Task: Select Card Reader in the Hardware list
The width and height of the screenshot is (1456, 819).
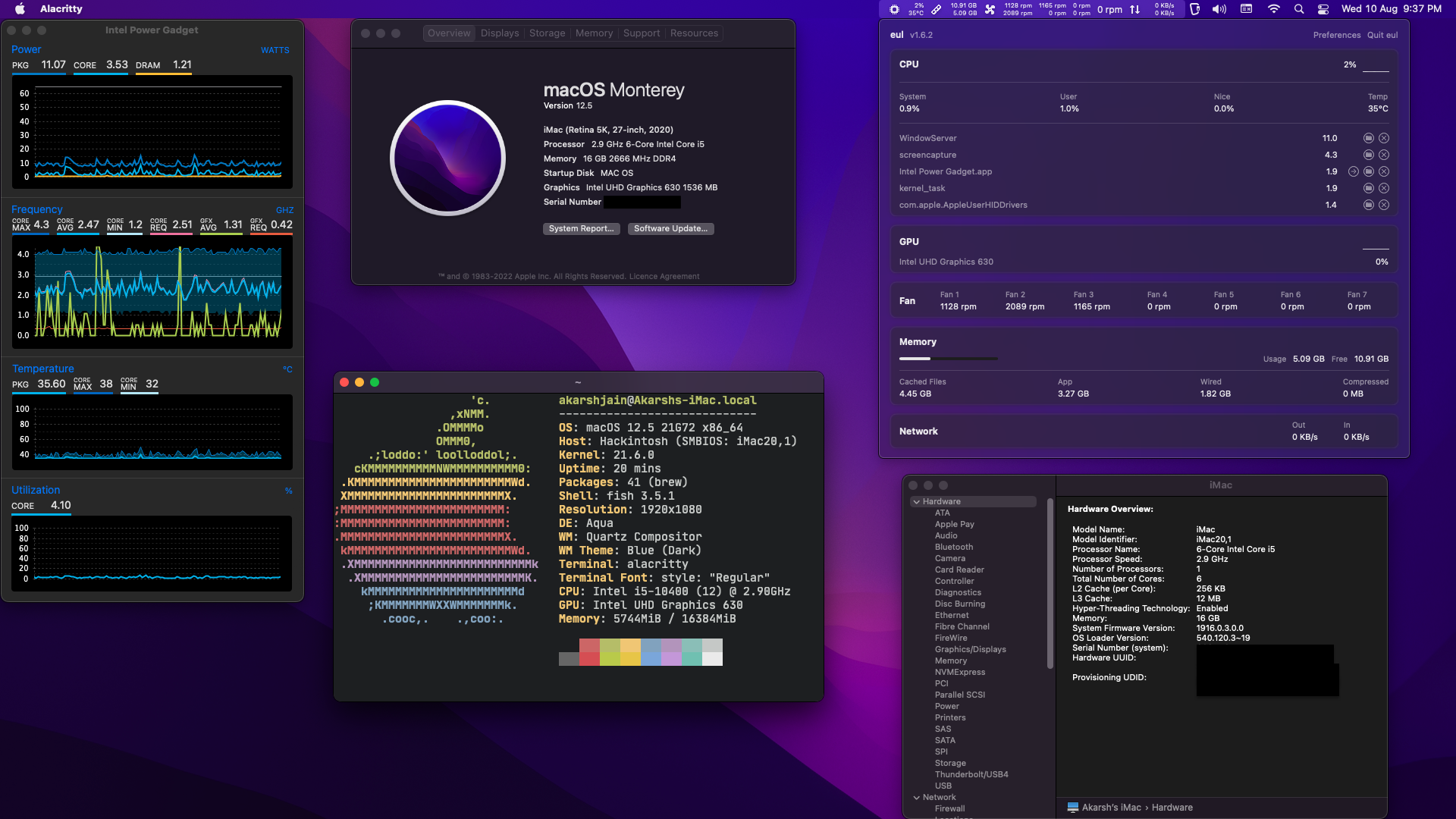Action: pyautogui.click(x=959, y=570)
